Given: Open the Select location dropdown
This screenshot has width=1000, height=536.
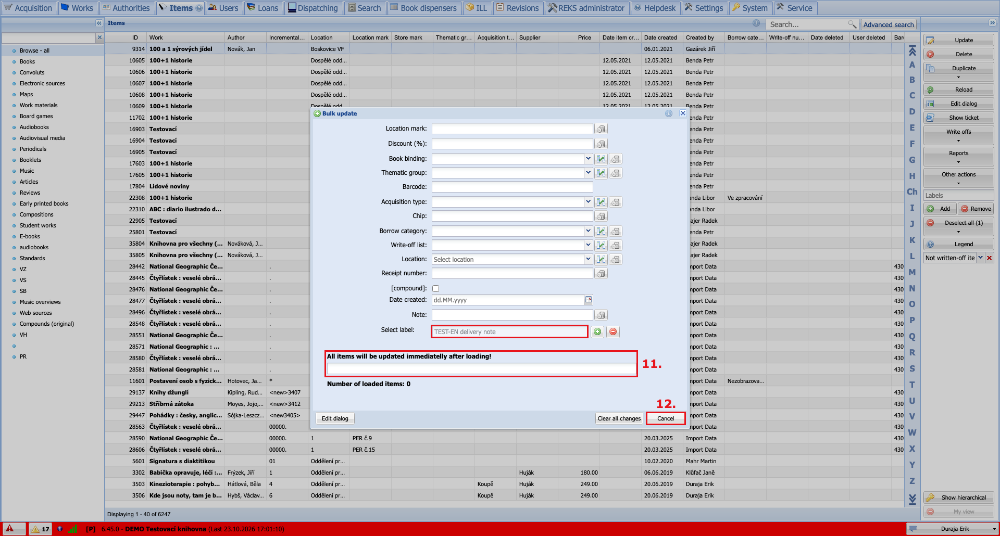Looking at the screenshot, I should (x=588, y=259).
